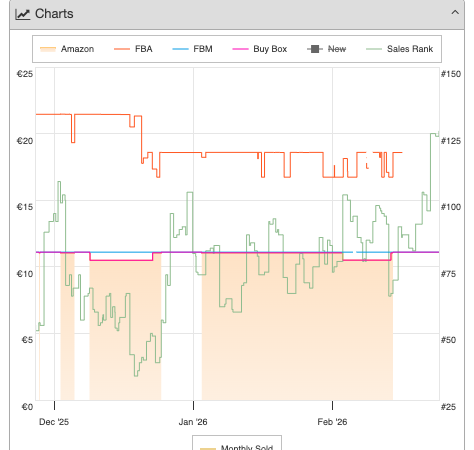Viewport: 474px width, 450px height.
Task: Toggle the Amazon series in the legend
Action: click(67, 49)
